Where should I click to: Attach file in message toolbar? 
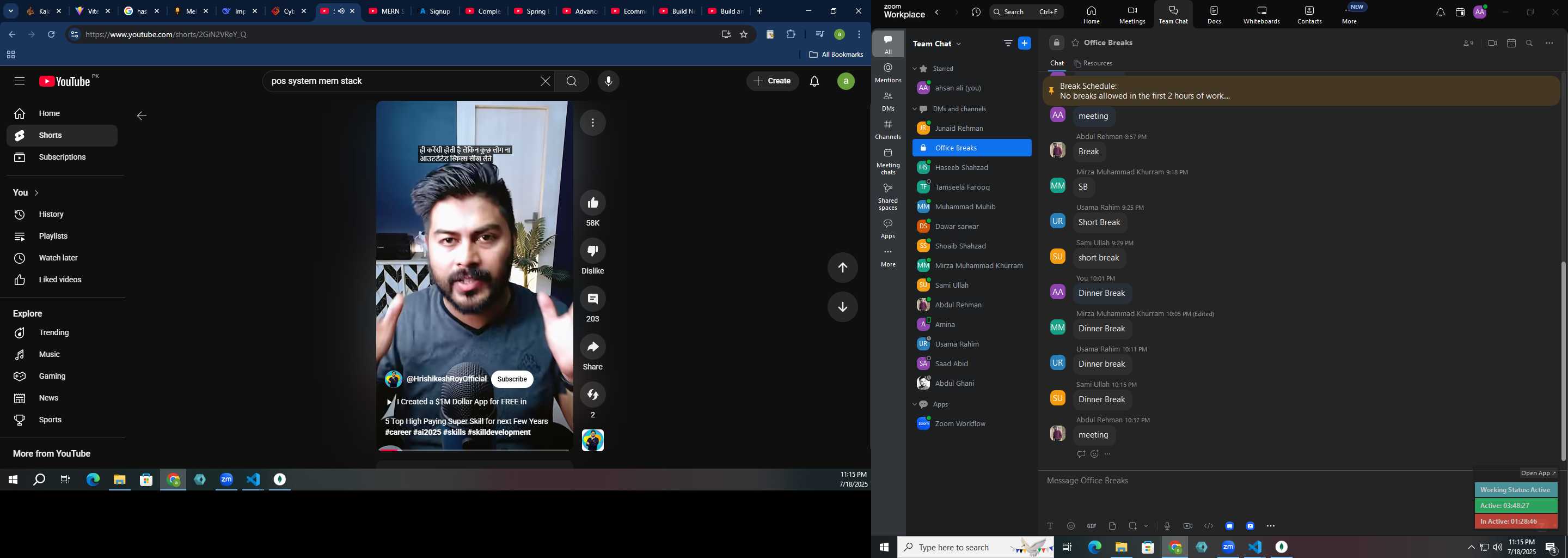click(1112, 526)
